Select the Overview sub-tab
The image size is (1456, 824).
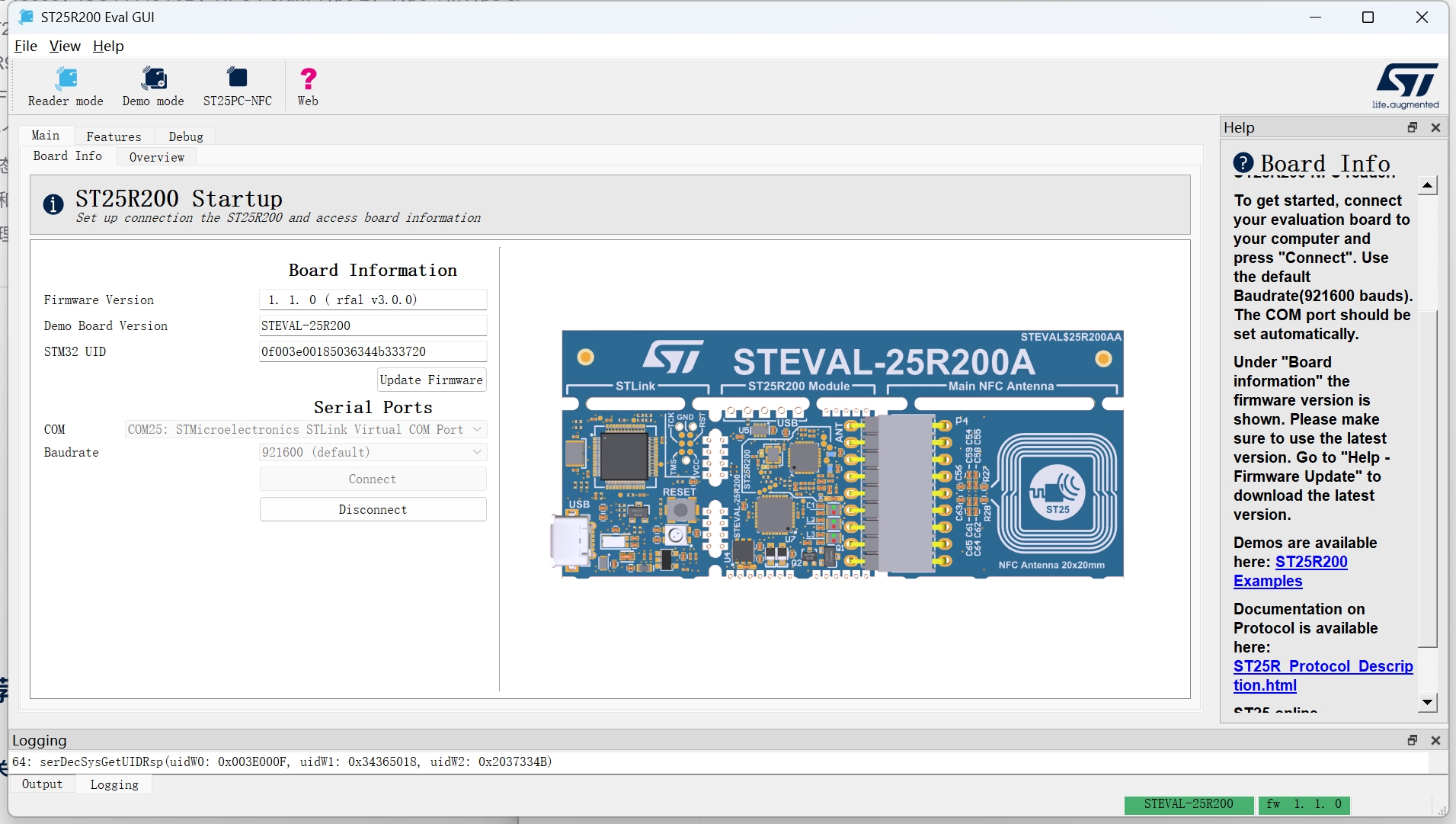156,157
